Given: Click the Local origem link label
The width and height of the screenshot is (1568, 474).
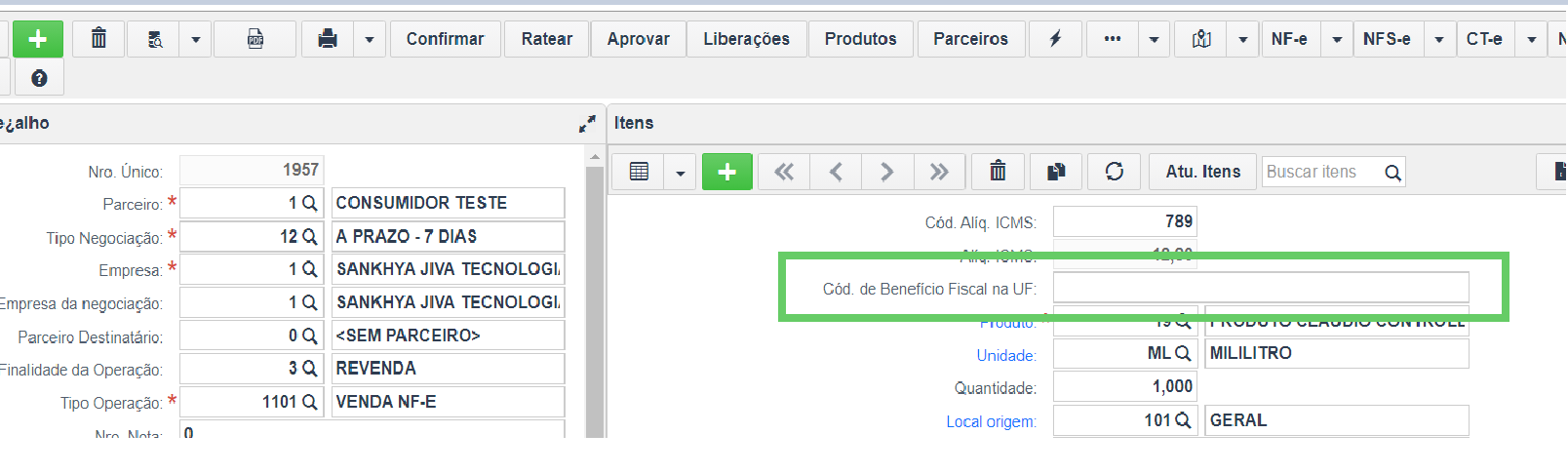Looking at the screenshot, I should (x=991, y=421).
